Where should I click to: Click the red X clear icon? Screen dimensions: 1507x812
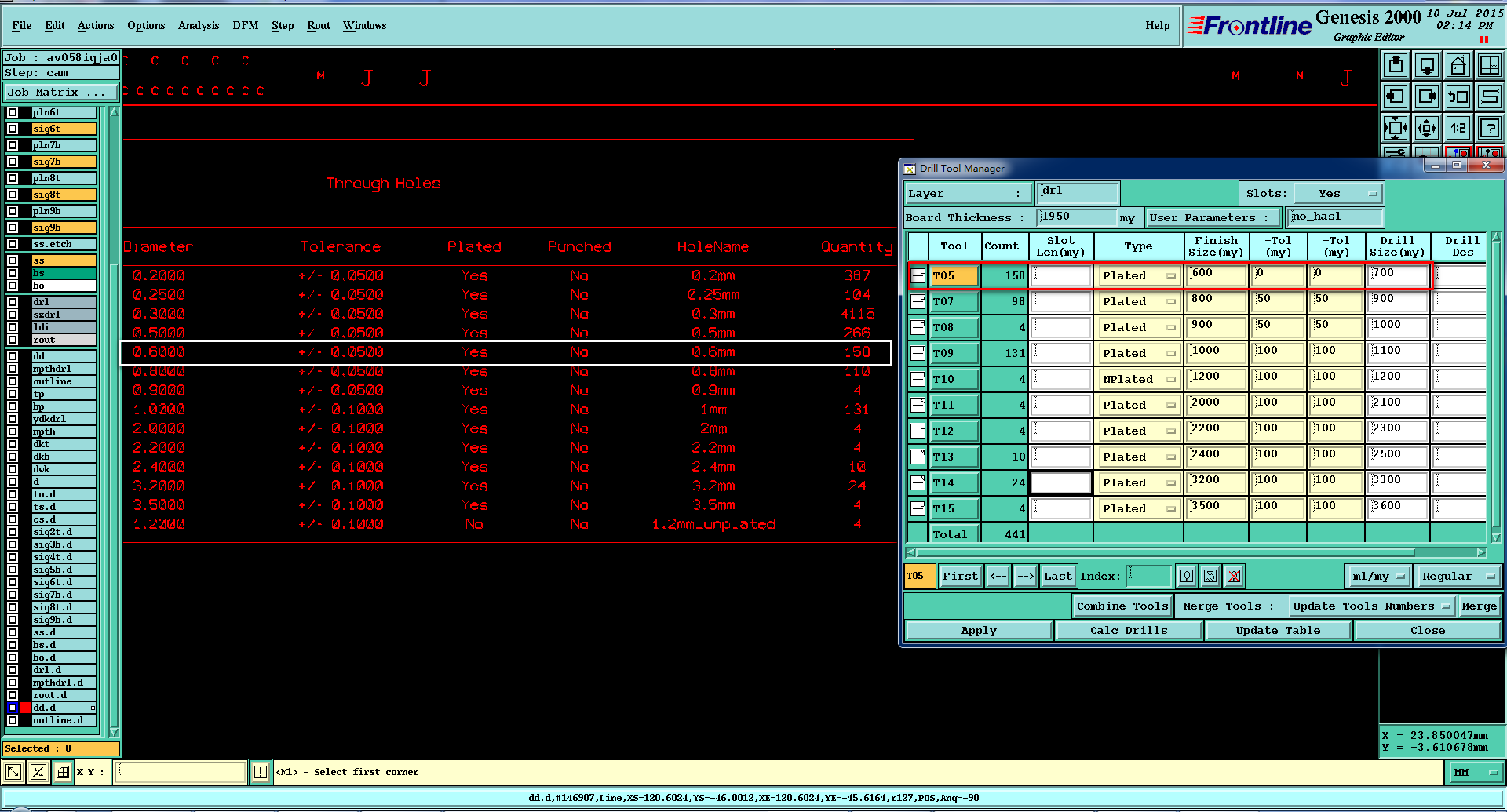point(1234,576)
